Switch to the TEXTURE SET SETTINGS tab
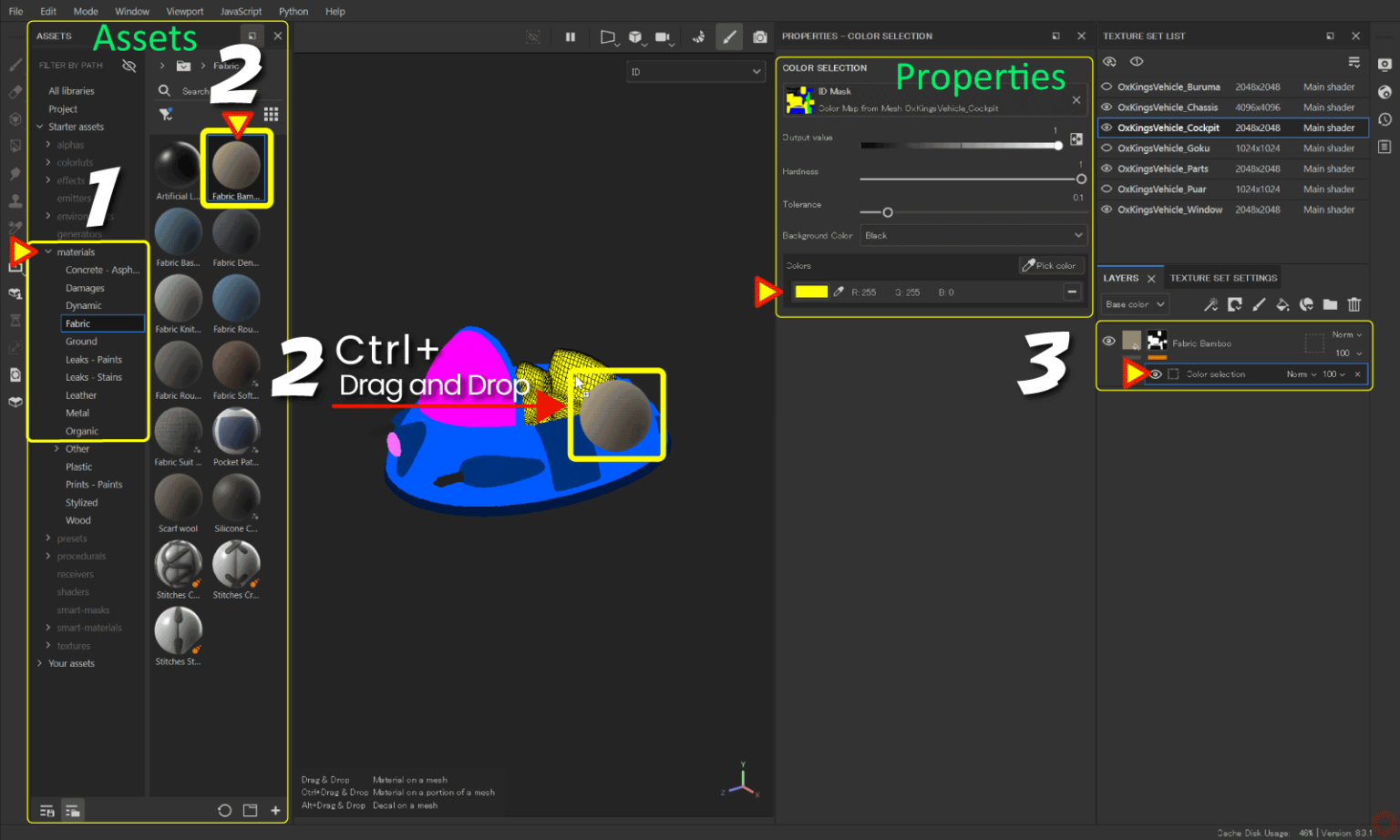1400x840 pixels. tap(1222, 277)
